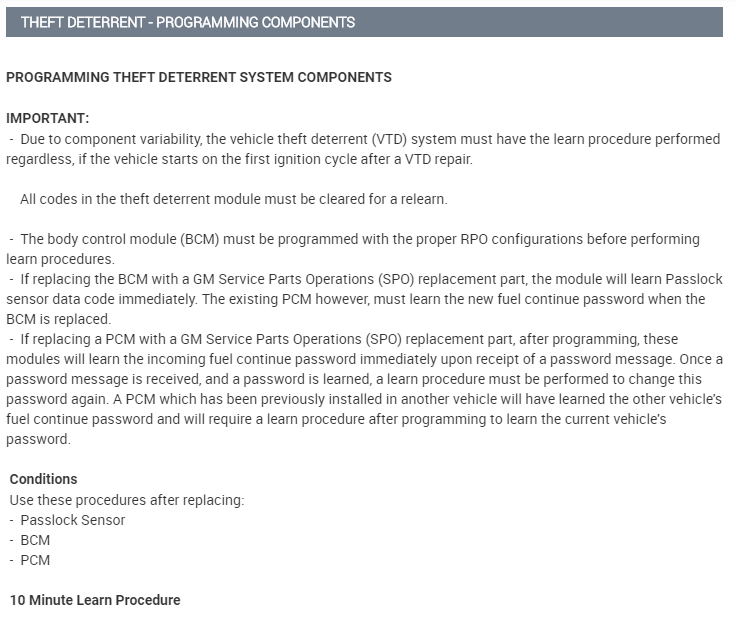
Task: Click the Passlock Sensor list item
Action: 73,520
